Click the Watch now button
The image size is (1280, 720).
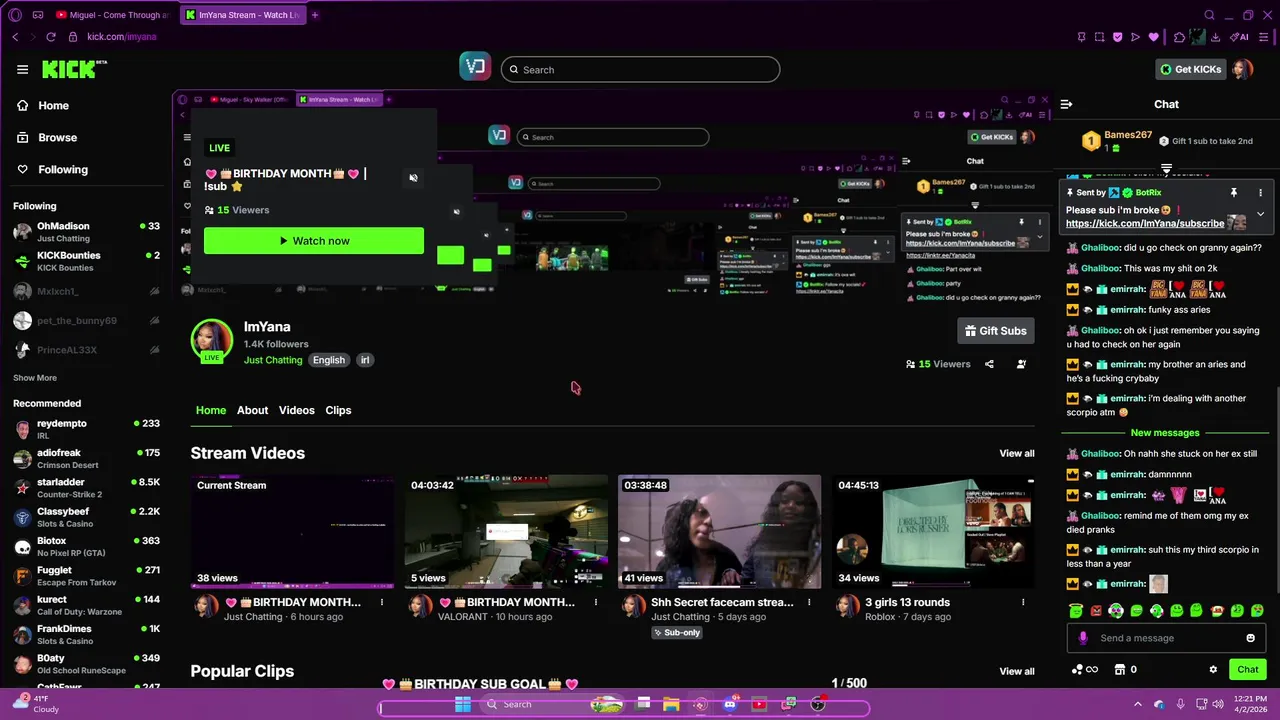click(x=314, y=241)
